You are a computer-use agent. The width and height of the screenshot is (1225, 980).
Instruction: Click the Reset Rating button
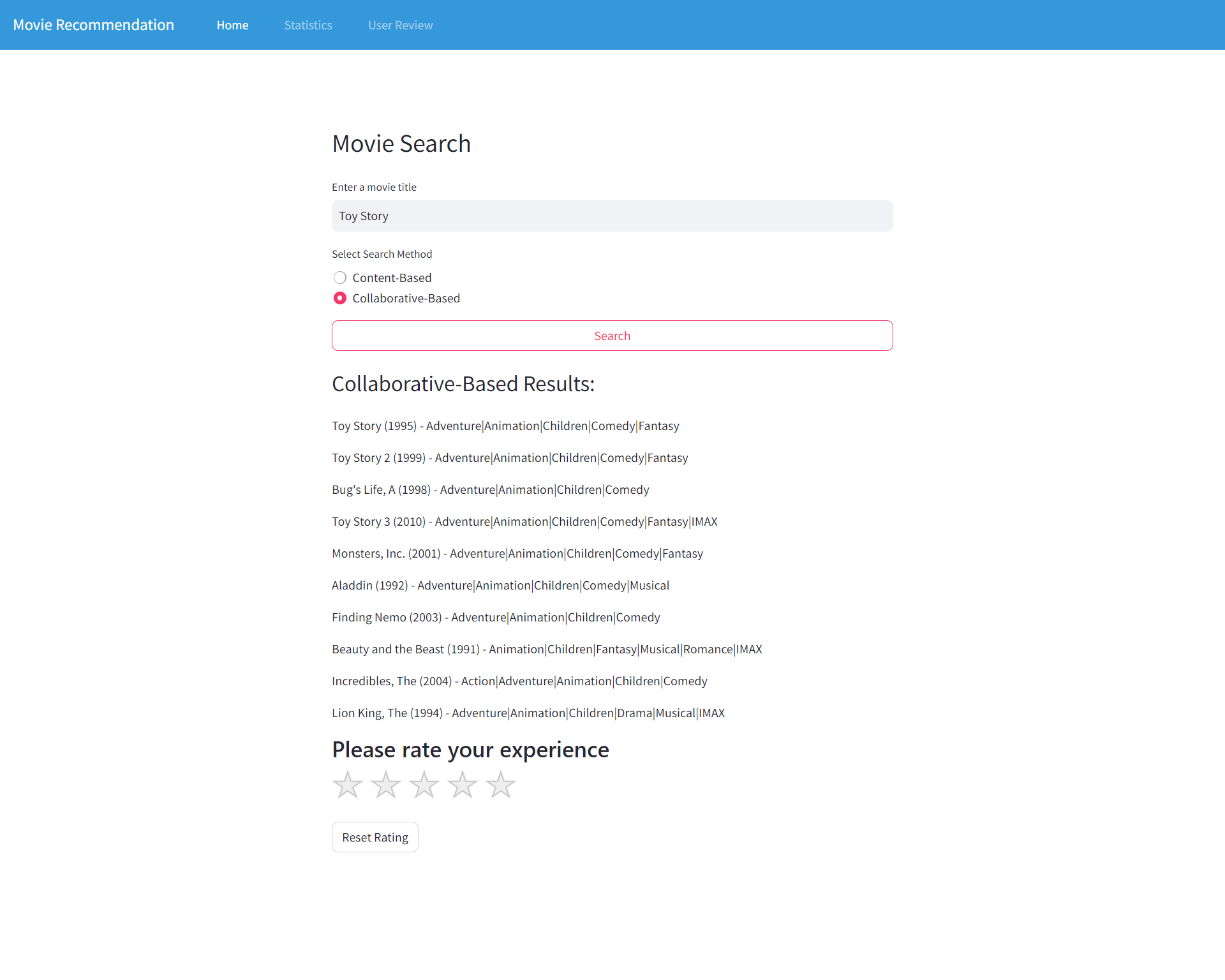(375, 837)
